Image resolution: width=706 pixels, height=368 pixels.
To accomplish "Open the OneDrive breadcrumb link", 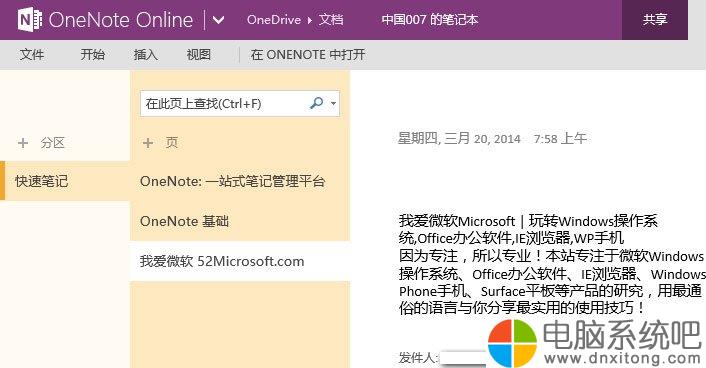I will 274,20.
